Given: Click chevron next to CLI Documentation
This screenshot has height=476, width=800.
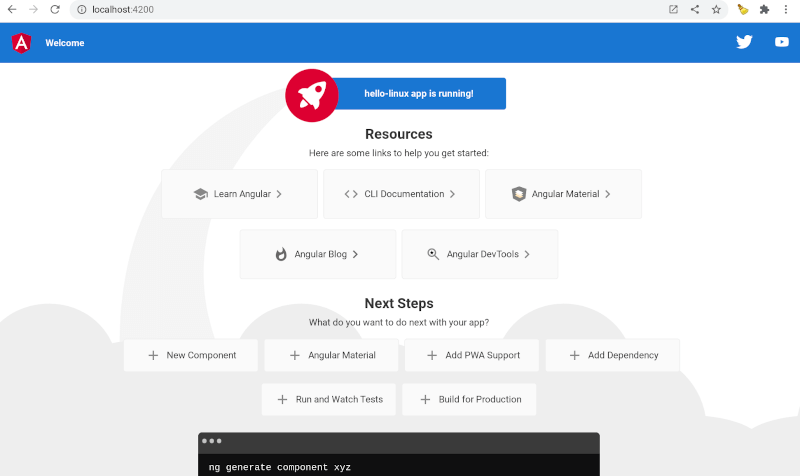Looking at the screenshot, I should pos(453,194).
